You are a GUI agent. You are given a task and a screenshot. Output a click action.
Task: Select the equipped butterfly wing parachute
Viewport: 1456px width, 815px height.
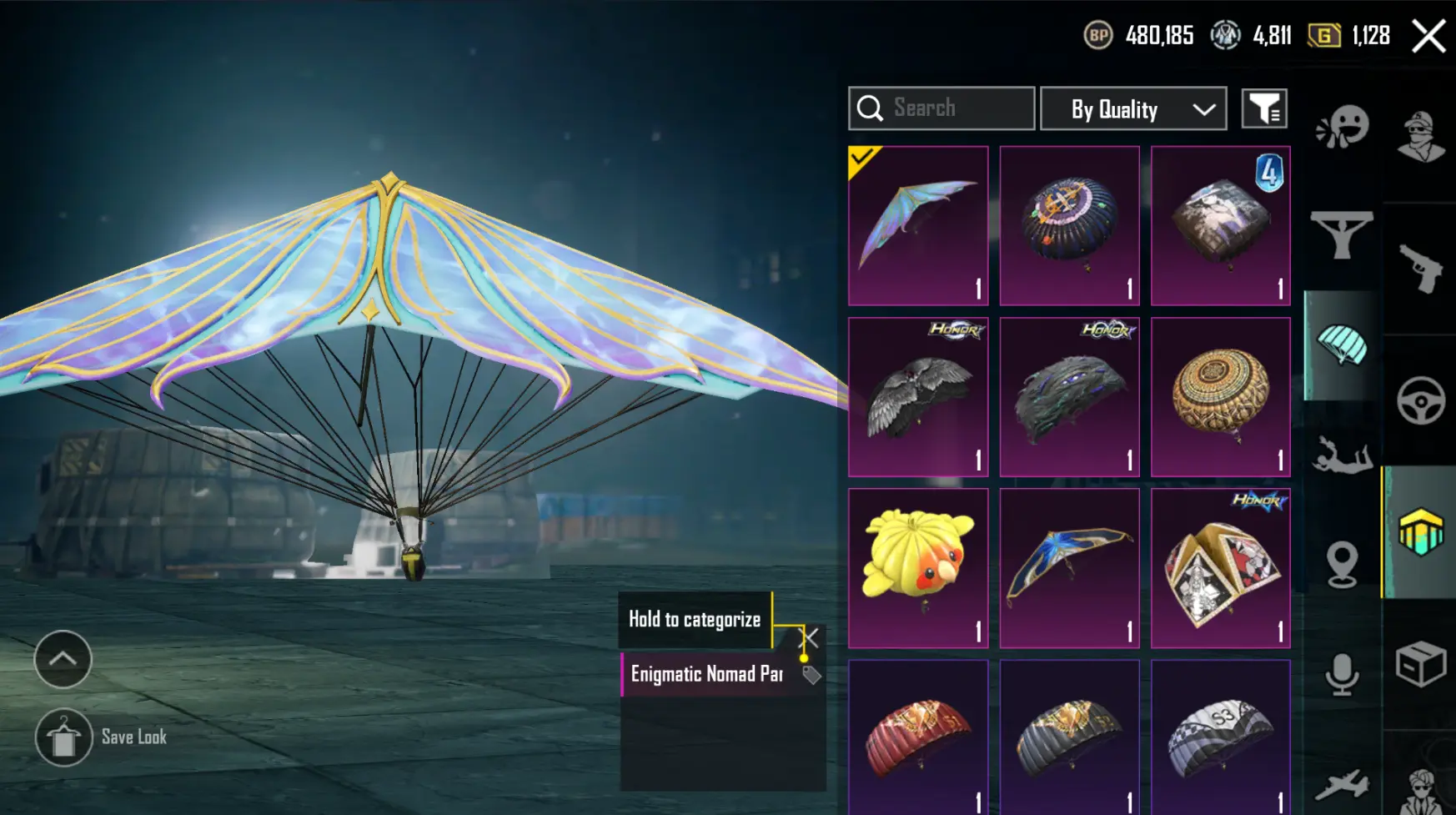[918, 226]
